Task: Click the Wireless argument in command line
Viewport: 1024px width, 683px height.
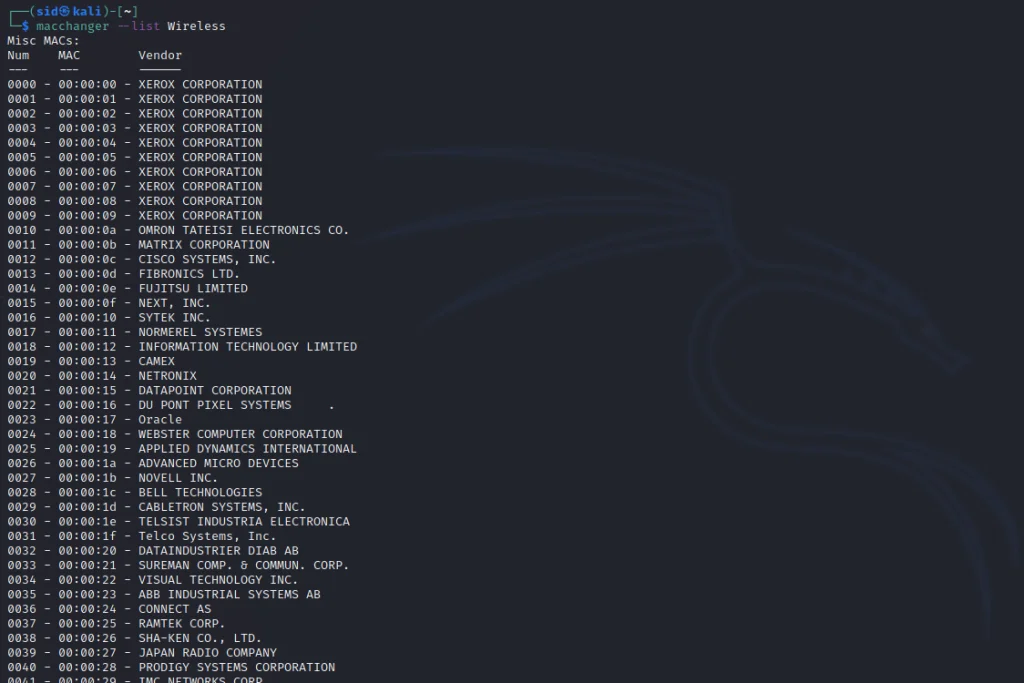Action: [196, 26]
